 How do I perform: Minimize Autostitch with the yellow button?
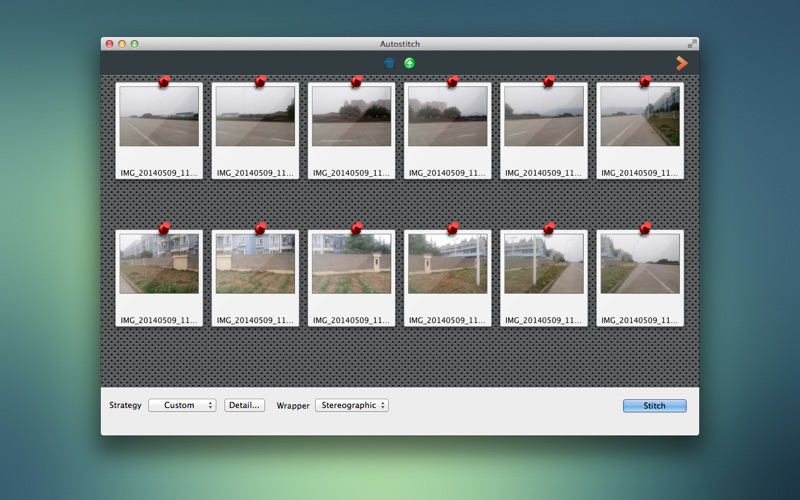coord(122,44)
